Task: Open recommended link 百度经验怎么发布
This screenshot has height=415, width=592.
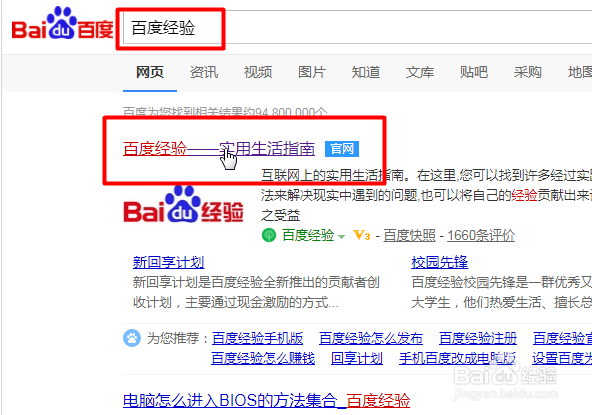Action: tap(371, 338)
